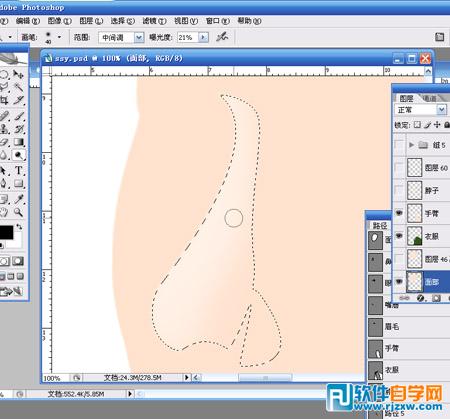Select the Type tool

[19, 170]
